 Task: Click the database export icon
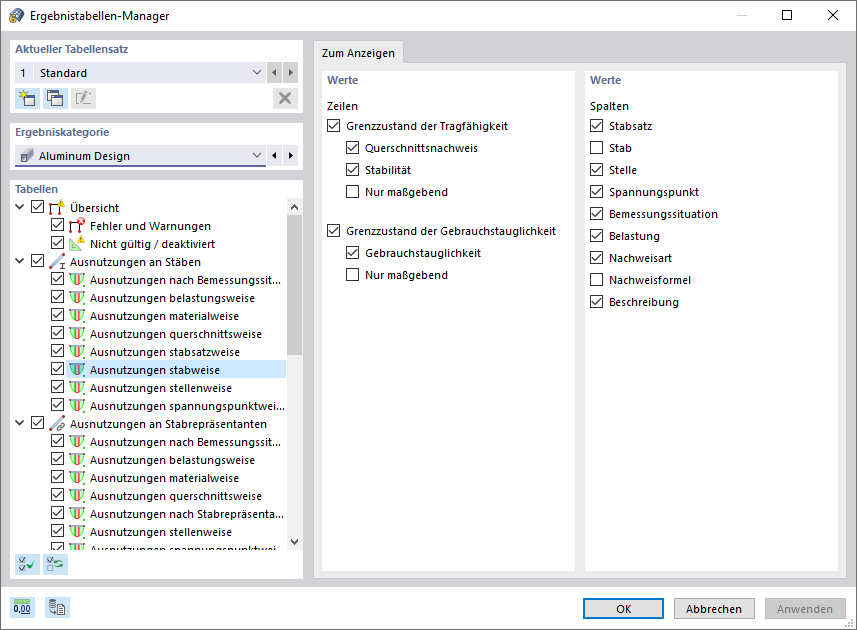tap(57, 607)
